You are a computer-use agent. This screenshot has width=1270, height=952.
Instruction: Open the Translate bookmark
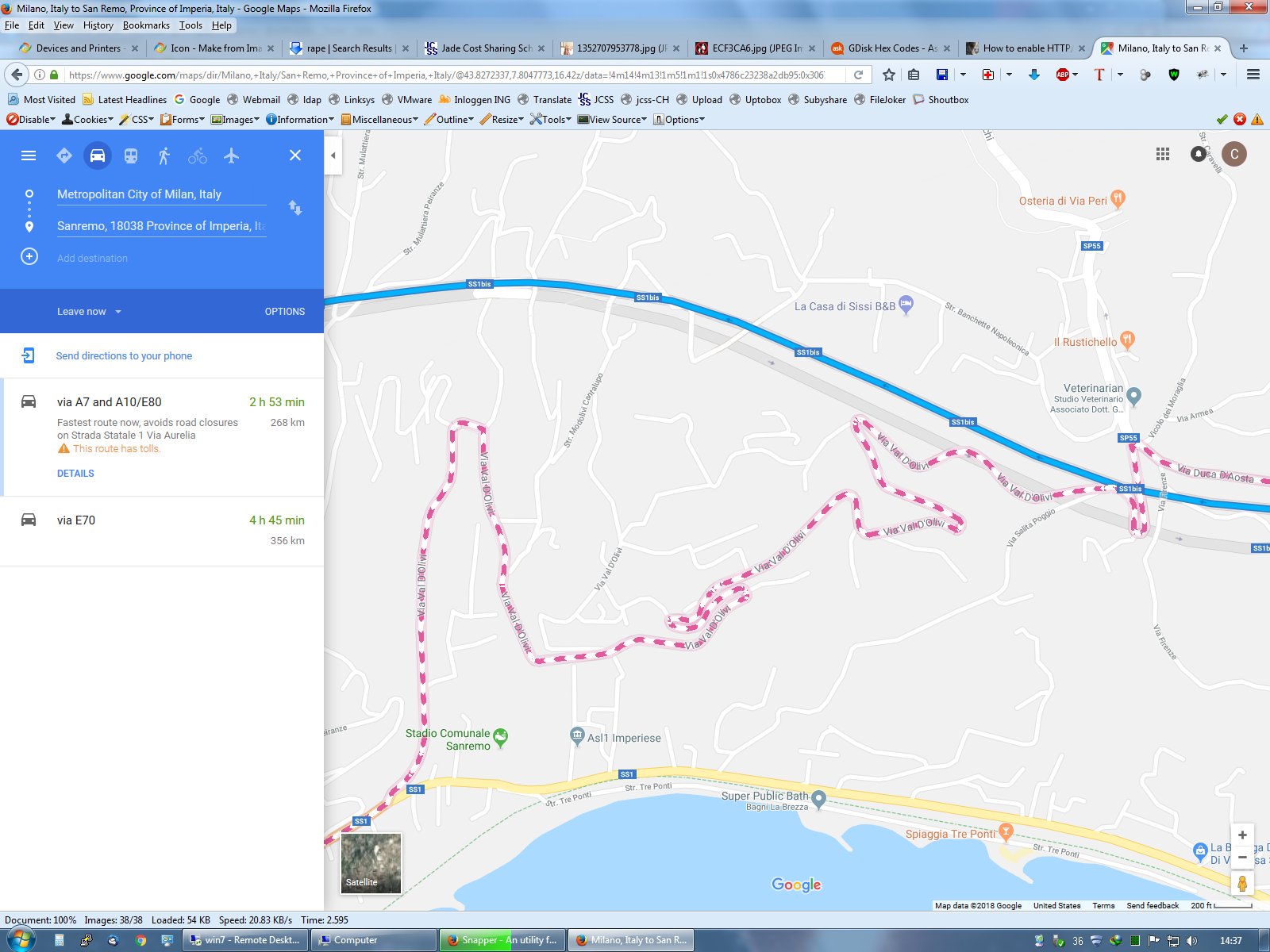point(545,100)
